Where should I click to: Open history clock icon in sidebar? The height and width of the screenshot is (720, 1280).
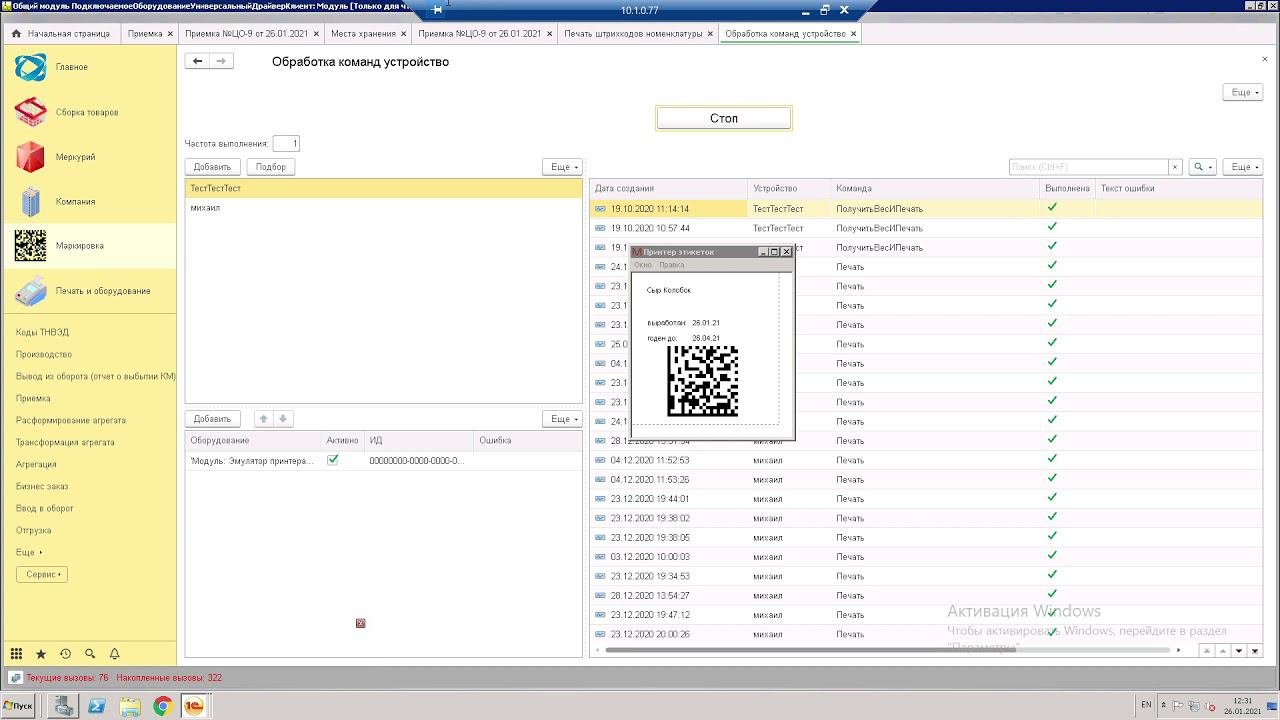coord(65,654)
